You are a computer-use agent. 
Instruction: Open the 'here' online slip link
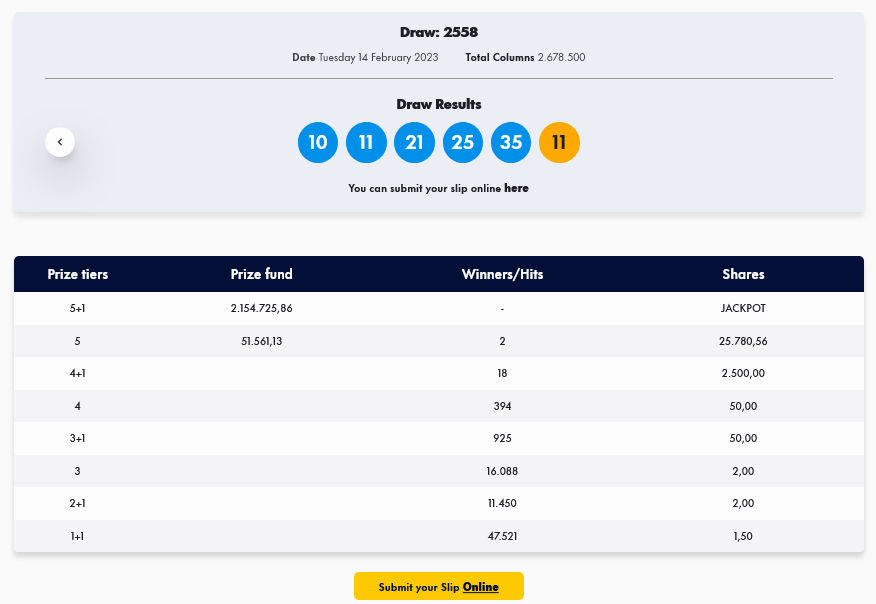pyautogui.click(x=516, y=188)
